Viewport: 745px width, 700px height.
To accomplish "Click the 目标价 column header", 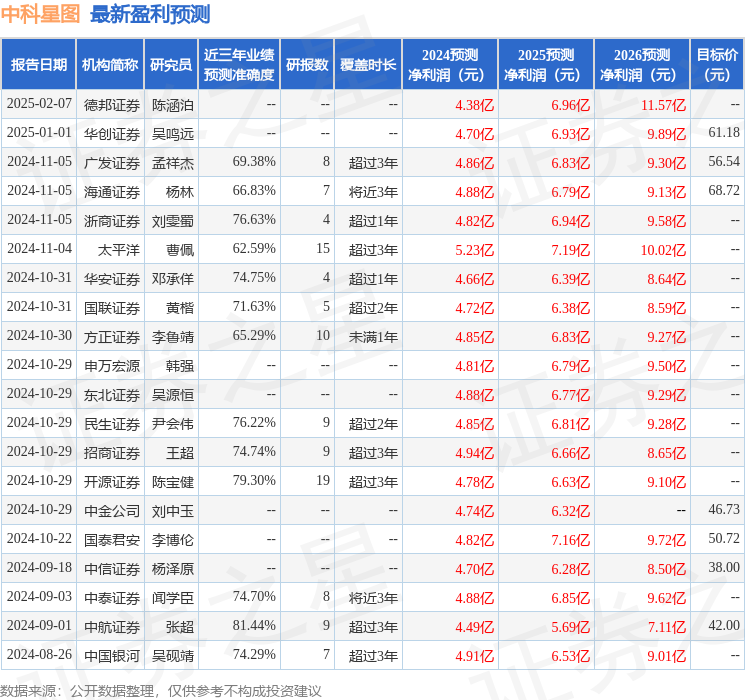I will tap(717, 65).
